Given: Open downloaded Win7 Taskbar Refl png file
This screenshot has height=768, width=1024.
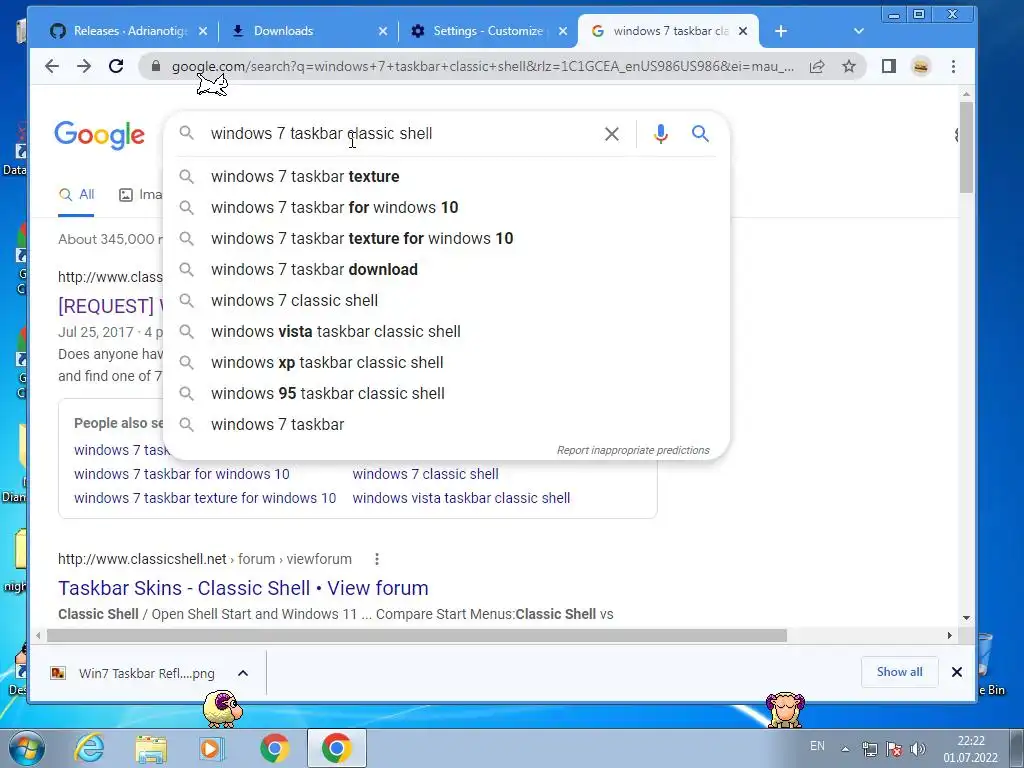Looking at the screenshot, I should pyautogui.click(x=133, y=673).
